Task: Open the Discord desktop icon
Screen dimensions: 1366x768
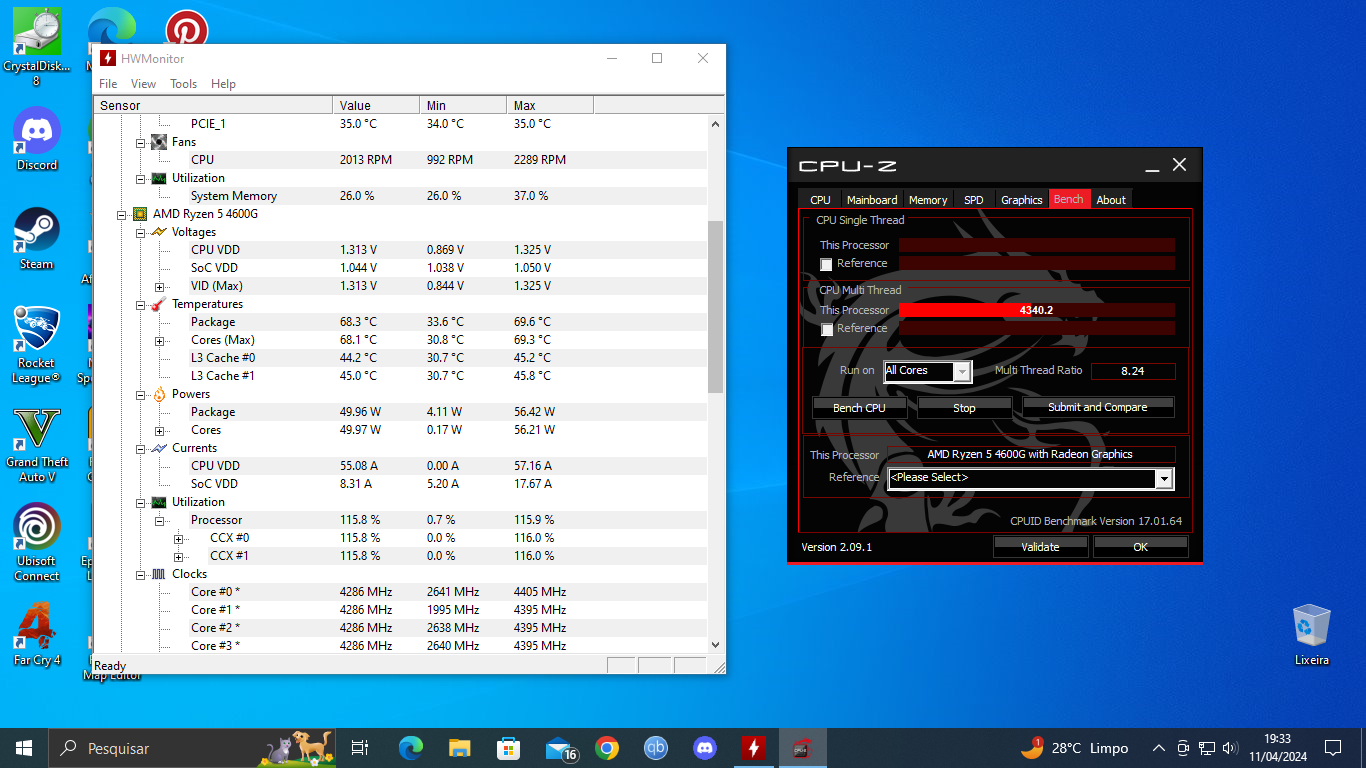Action: click(x=37, y=139)
